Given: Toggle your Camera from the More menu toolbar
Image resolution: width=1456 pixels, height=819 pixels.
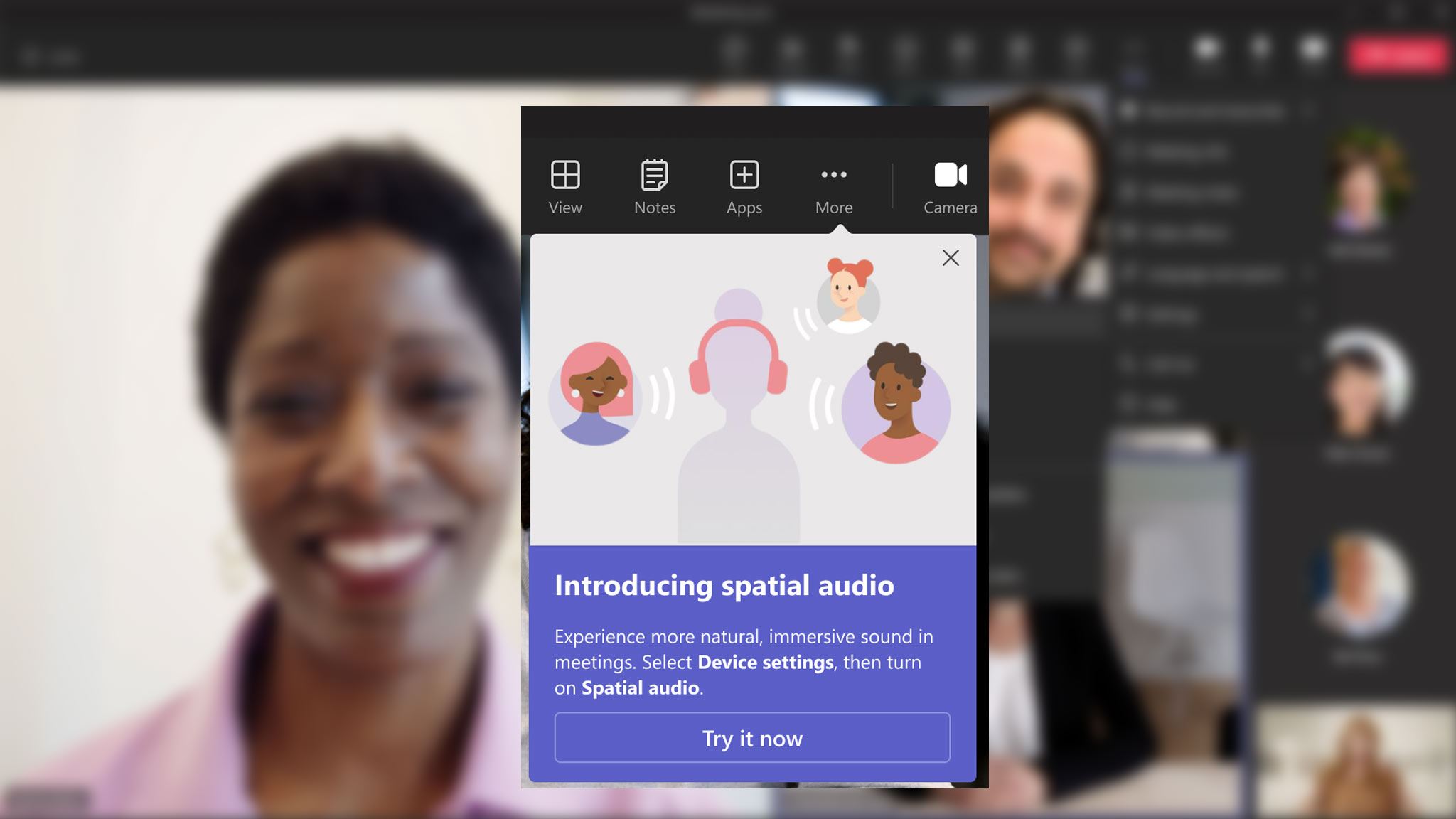Looking at the screenshot, I should (950, 186).
